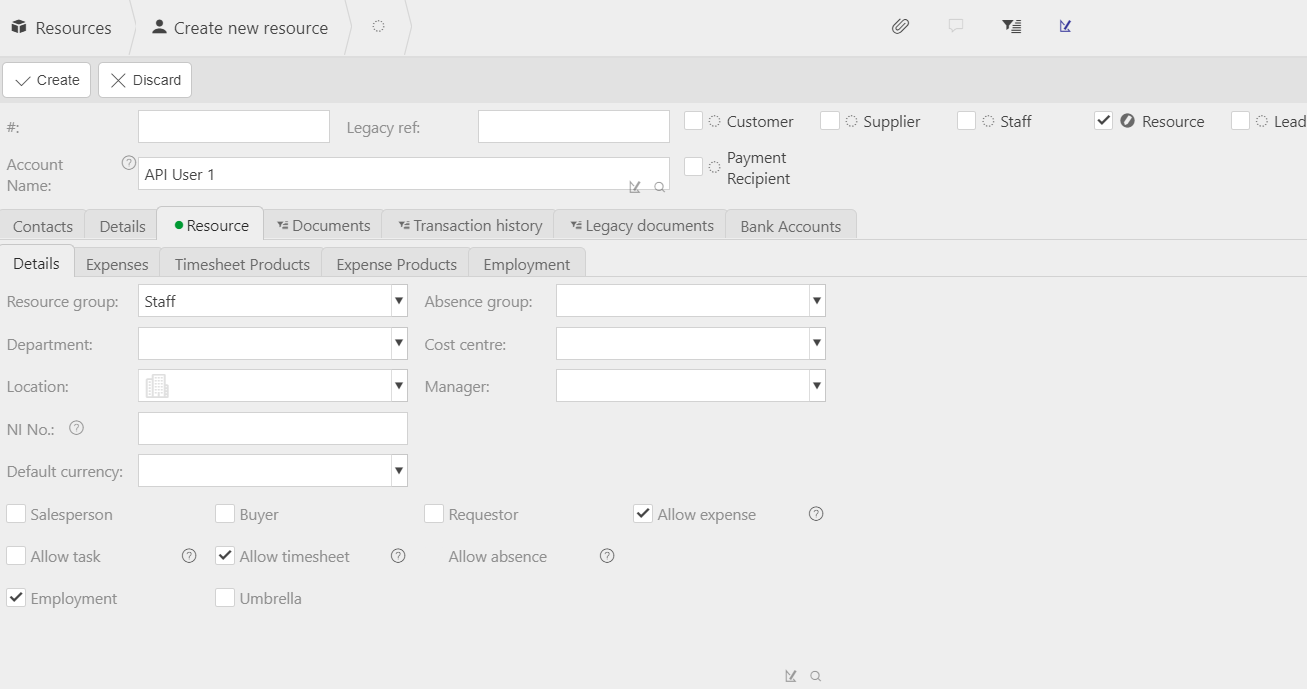
Task: Tick the Customer checkbox
Action: pyautogui.click(x=694, y=121)
